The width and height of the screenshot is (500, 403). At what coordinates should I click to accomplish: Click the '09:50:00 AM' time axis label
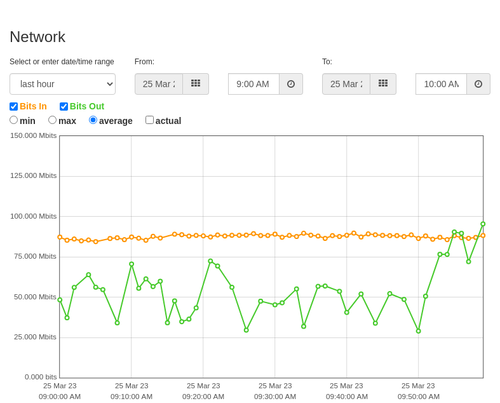418,397
